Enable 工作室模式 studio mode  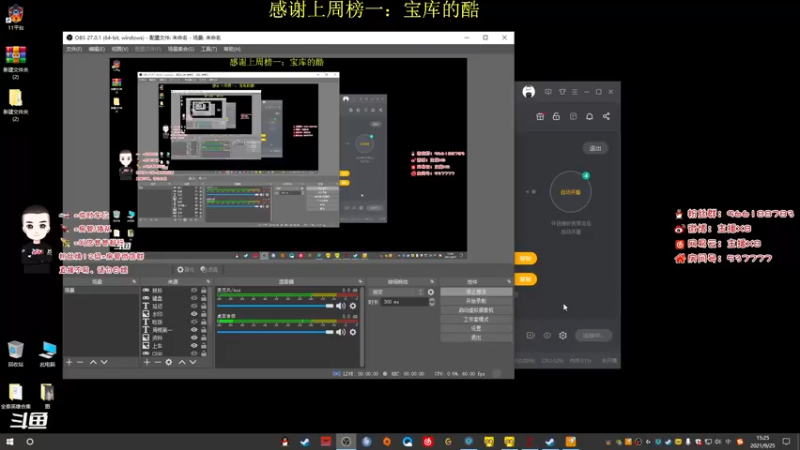click(x=476, y=319)
